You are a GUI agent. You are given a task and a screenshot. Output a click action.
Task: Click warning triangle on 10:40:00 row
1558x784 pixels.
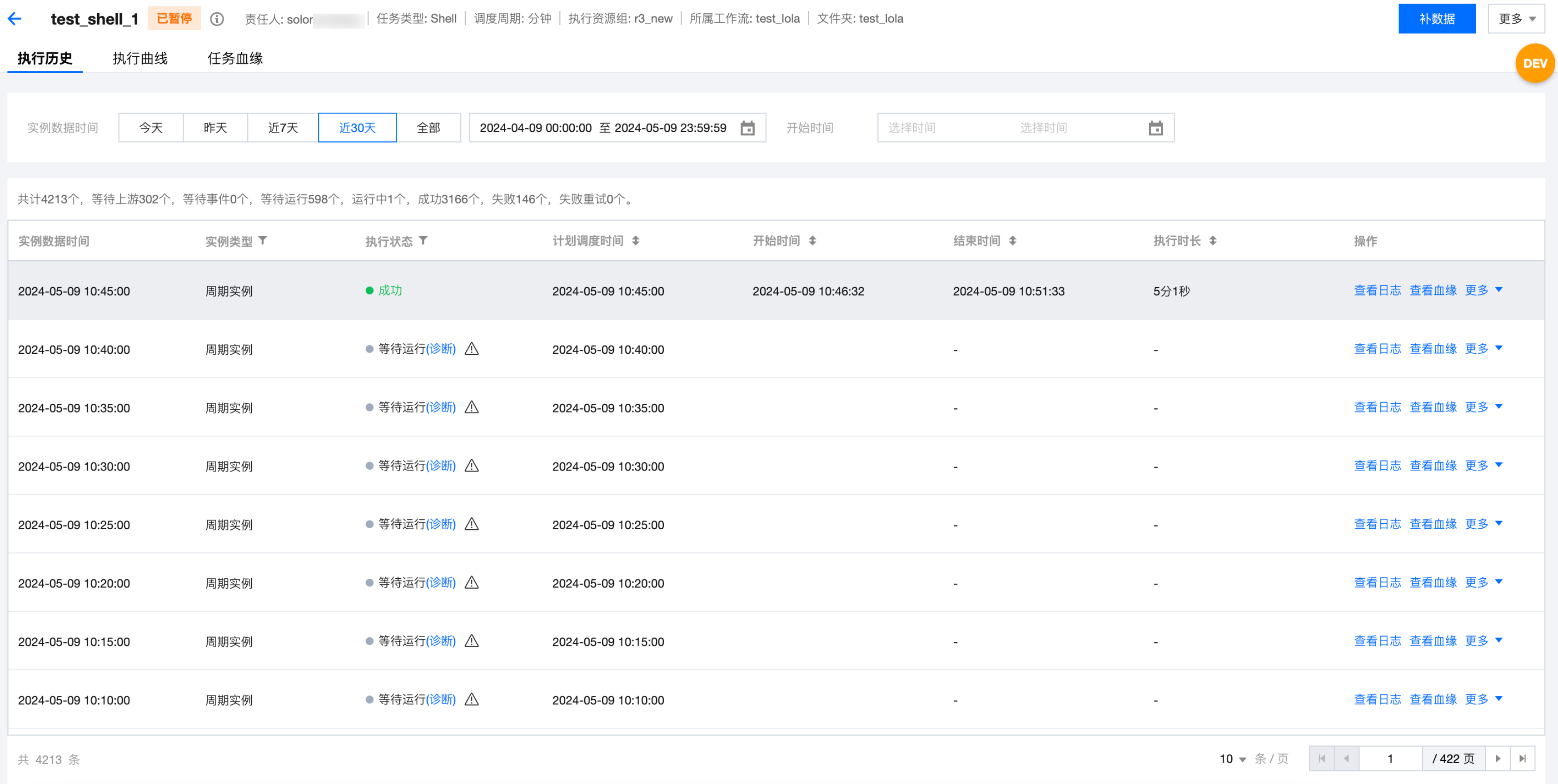(x=472, y=349)
